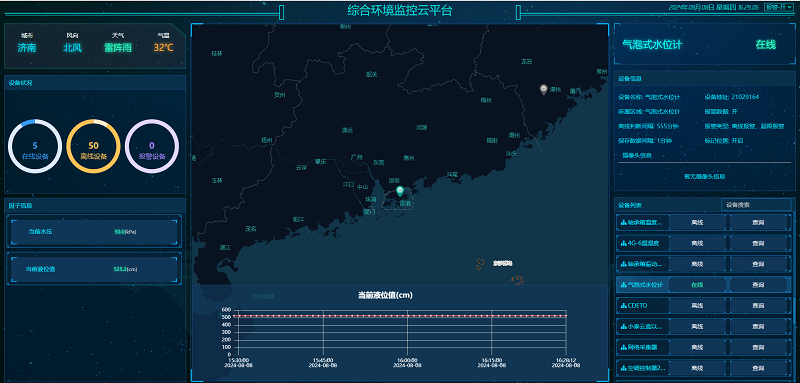Click the 在线 status of 气泡式水位计 row
This screenshot has height=383, width=800.
697,285
